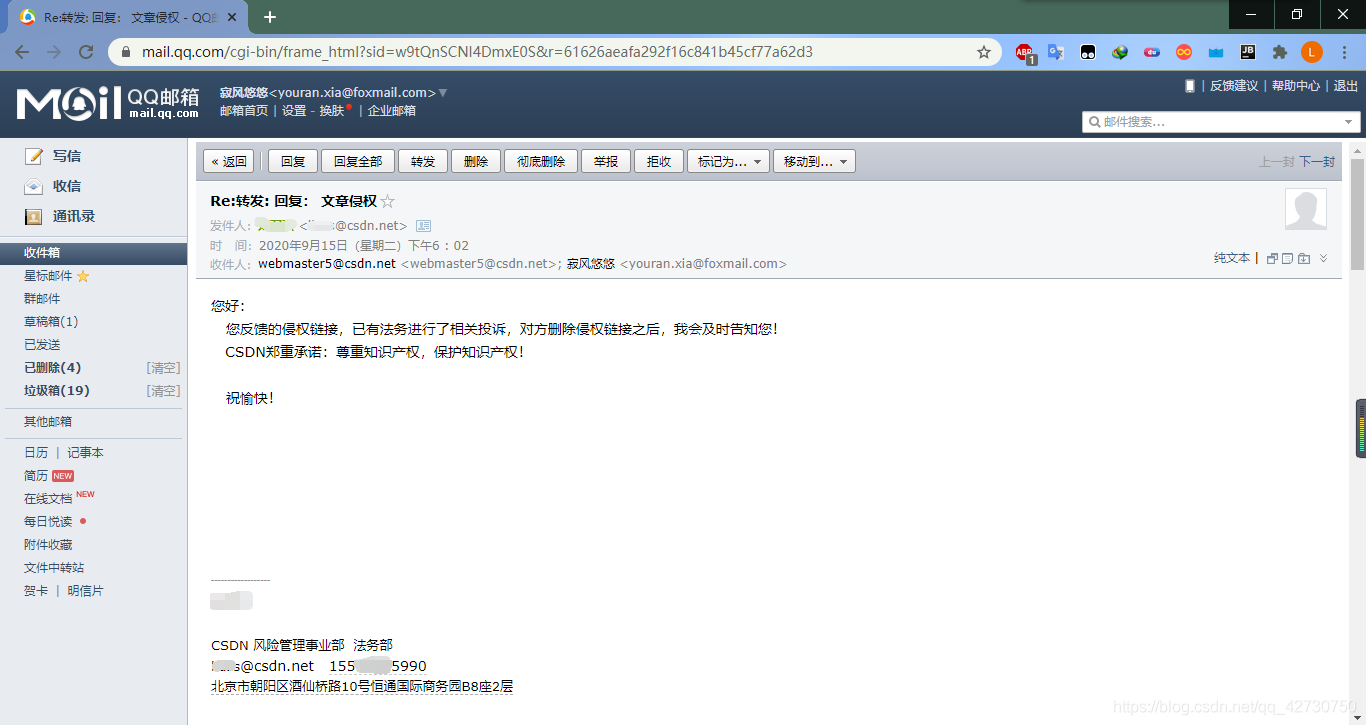The image size is (1366, 725).
Task: Open email in new window icon
Action: [x=1272, y=258]
